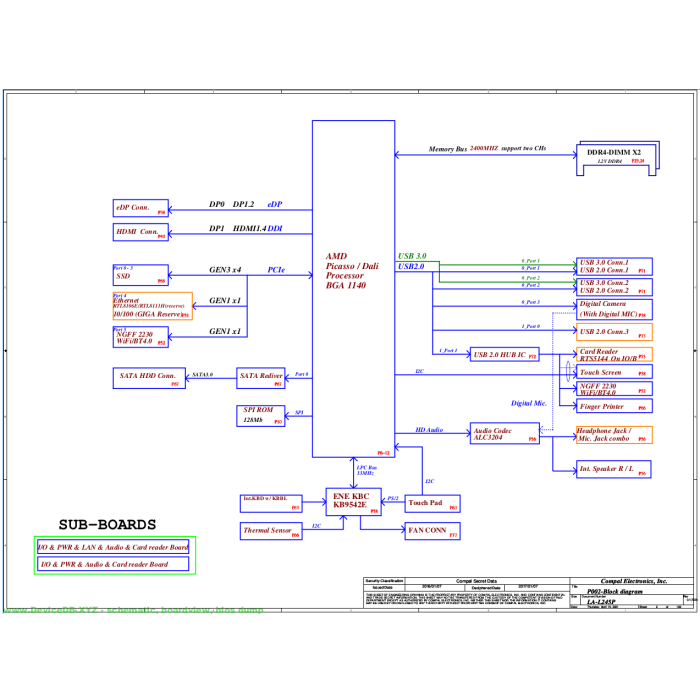Viewport: 700px width, 700px height.
Task: Select the Card Reader RTS5144 box
Action: click(614, 354)
